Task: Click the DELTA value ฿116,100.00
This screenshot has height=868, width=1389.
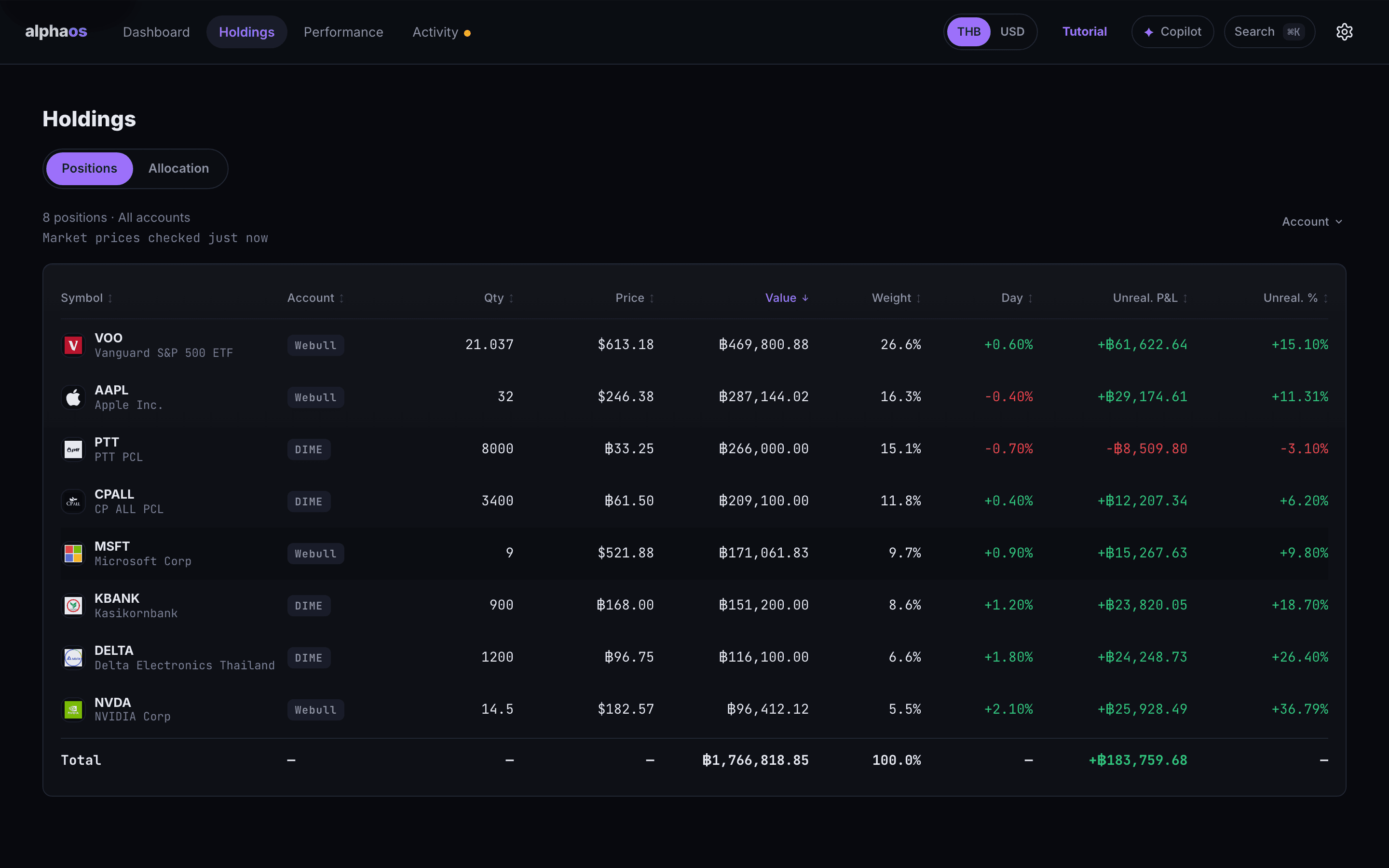Action: tap(763, 657)
